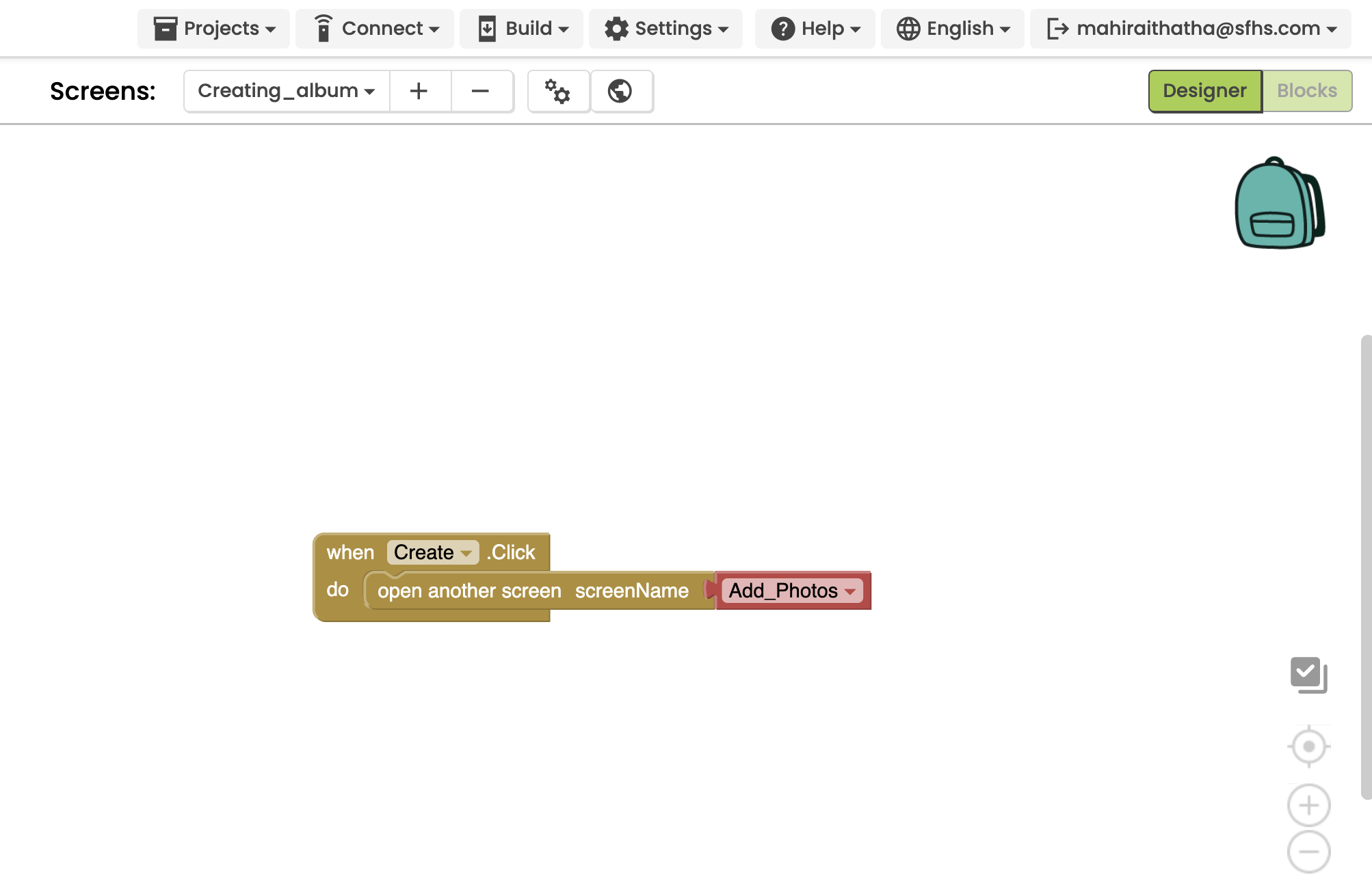
Task: Open the account email menu
Action: point(1191,29)
